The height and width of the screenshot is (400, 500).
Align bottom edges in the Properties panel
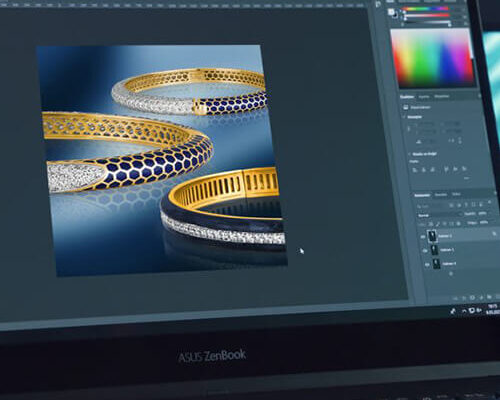(464, 169)
